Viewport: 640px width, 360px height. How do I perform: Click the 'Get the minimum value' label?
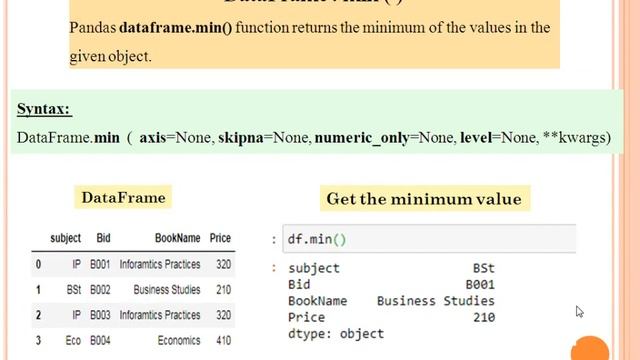tap(424, 199)
